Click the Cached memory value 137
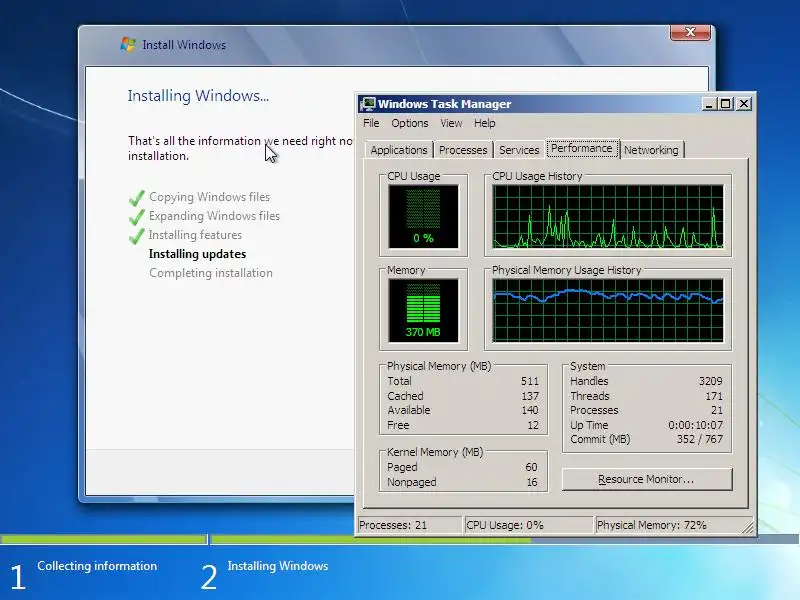Viewport: 800px width, 600px height. pyautogui.click(x=530, y=396)
